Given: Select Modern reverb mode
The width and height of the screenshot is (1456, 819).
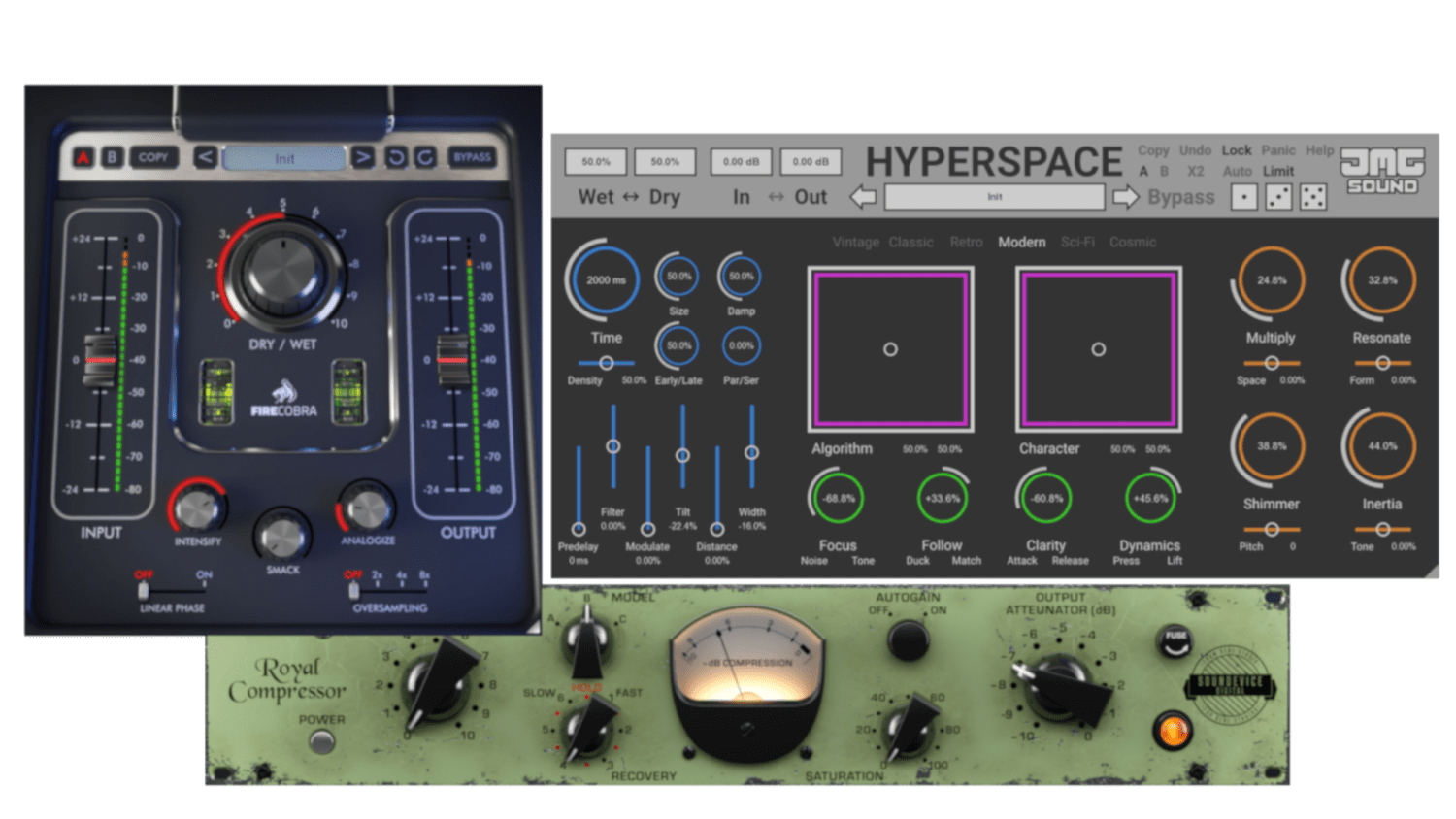Looking at the screenshot, I should [1022, 243].
